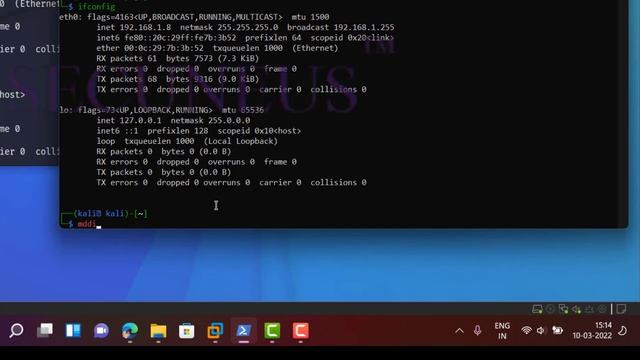The image size is (640, 360).
Task: Click the 'mddi' command input line
Action: coord(87,224)
